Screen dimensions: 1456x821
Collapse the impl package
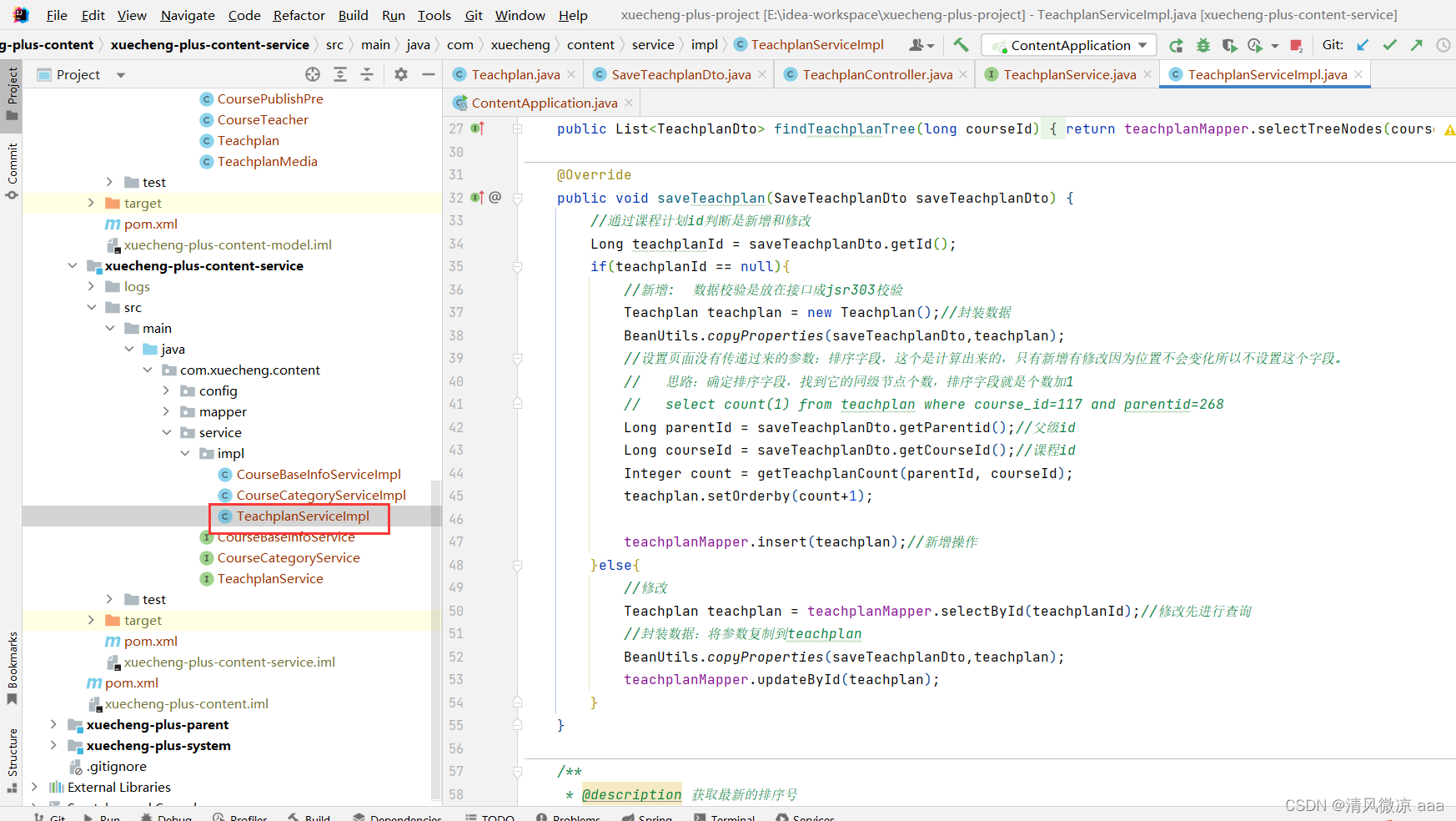click(185, 453)
